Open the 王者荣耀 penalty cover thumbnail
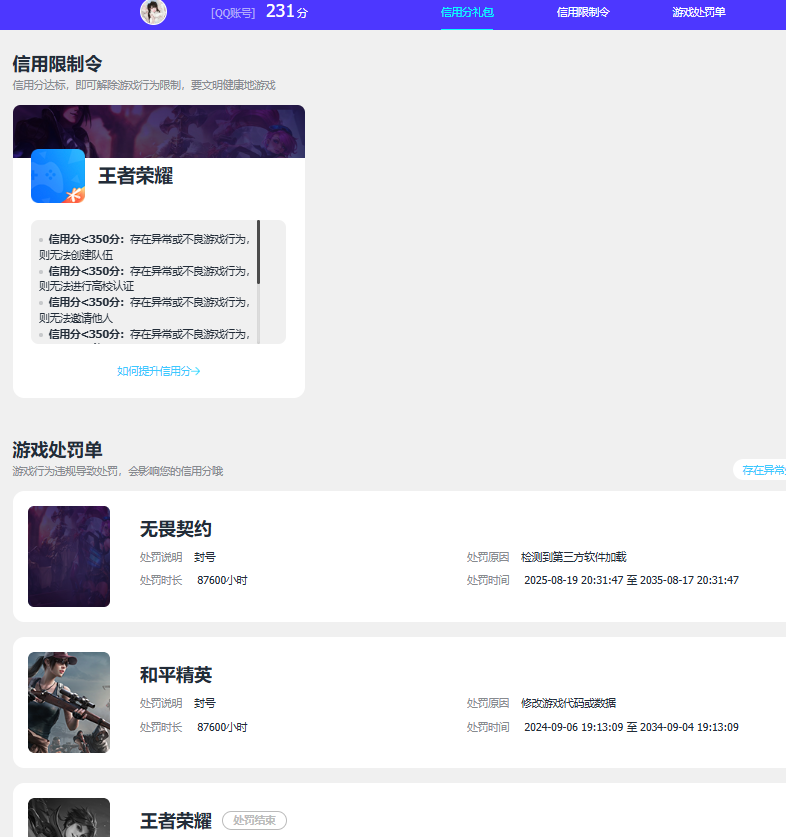The width and height of the screenshot is (786, 837). coord(69,817)
